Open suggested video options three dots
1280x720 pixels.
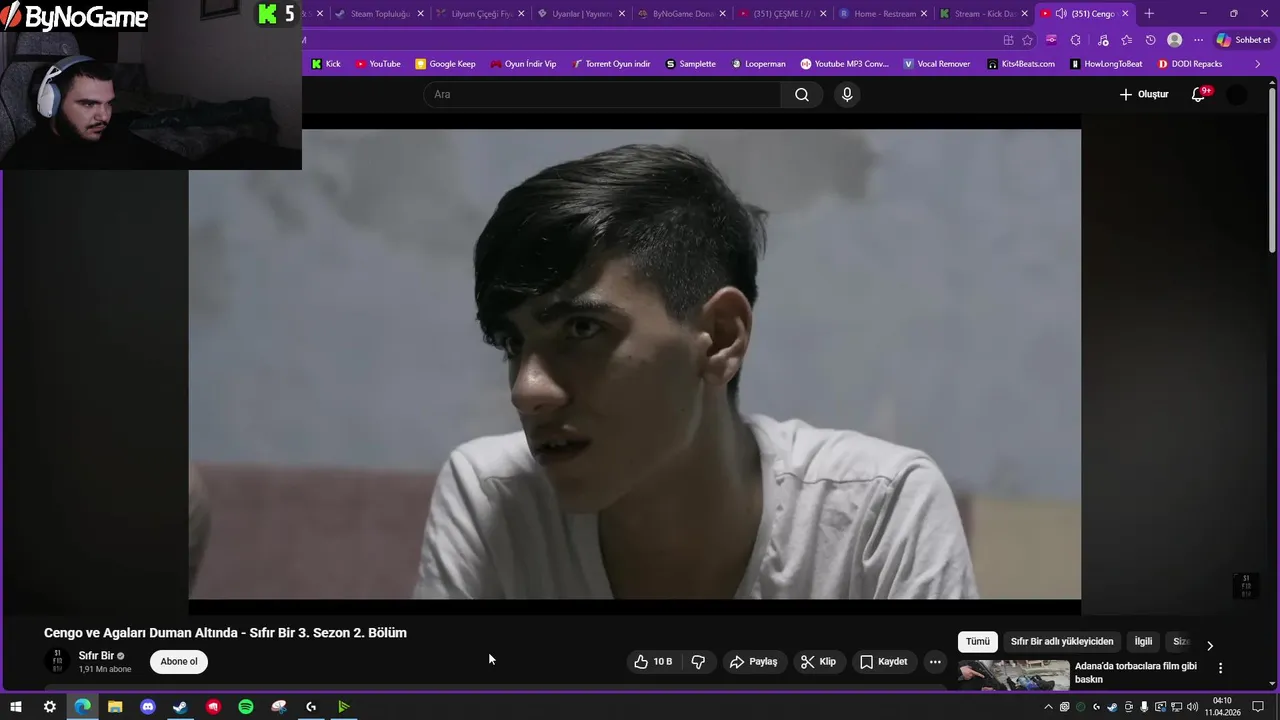(x=1220, y=667)
